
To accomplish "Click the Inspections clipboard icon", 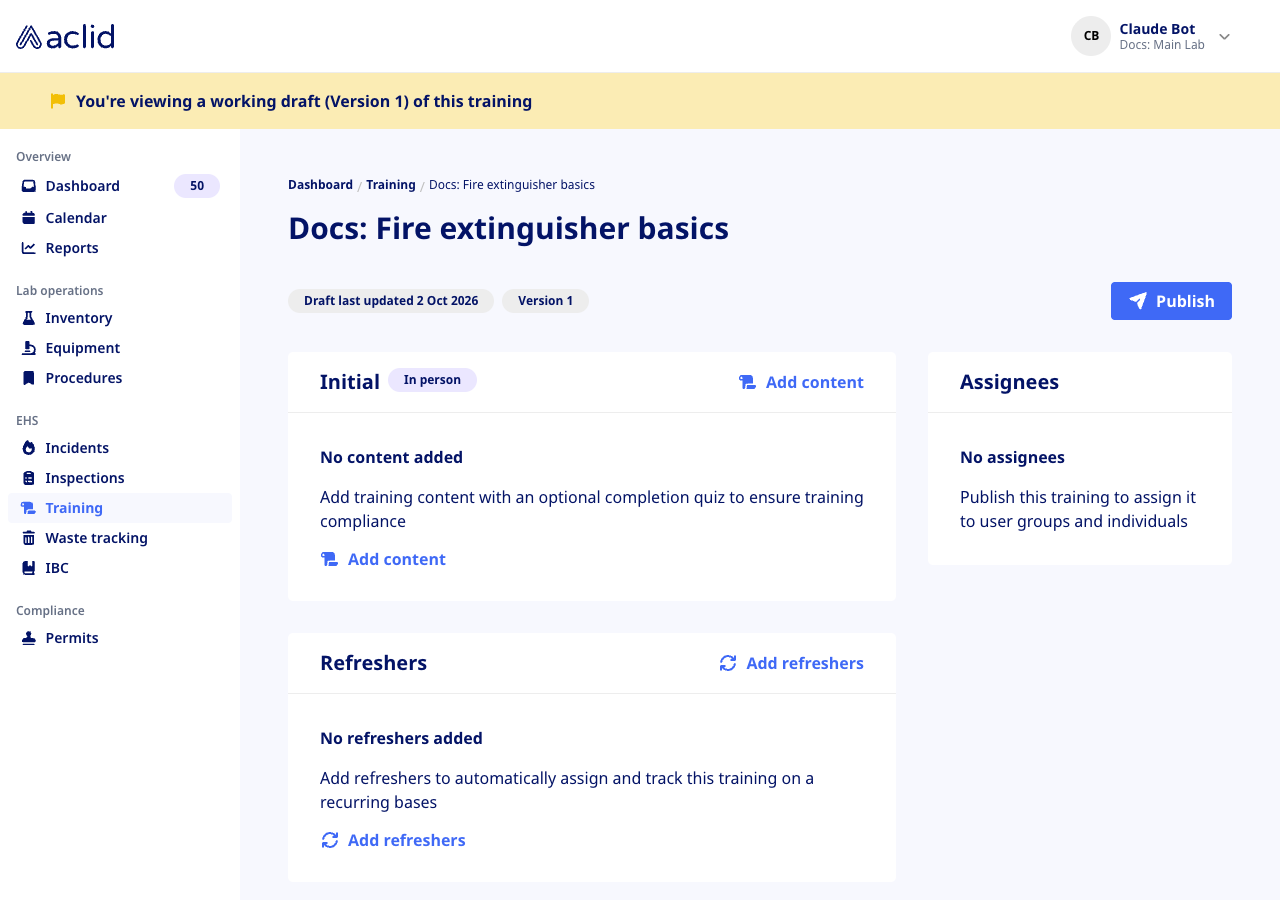I will pos(29,478).
